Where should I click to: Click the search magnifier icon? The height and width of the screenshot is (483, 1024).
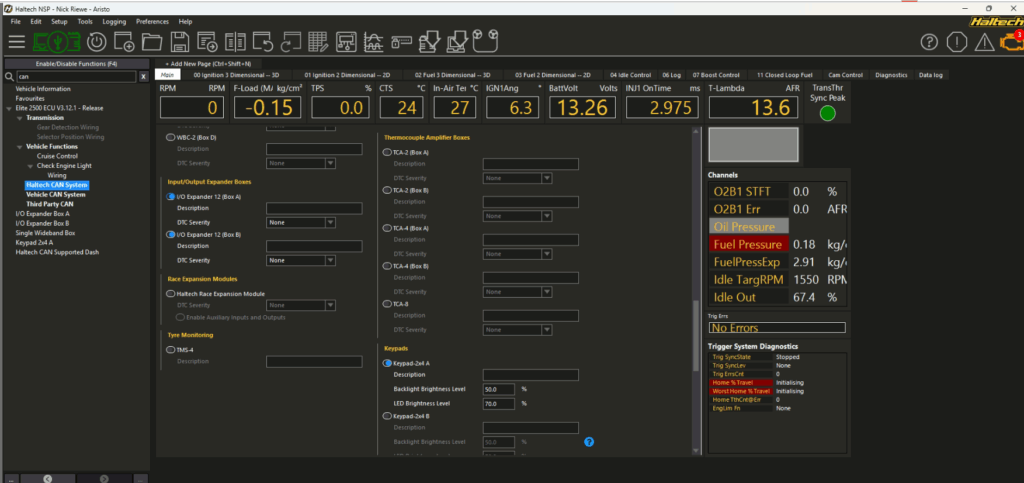[x=9, y=76]
